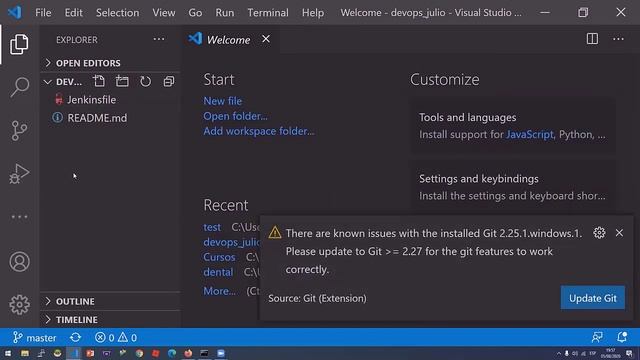640x360 pixels.
Task: Open recent folder Cursos
Action: [219, 257]
